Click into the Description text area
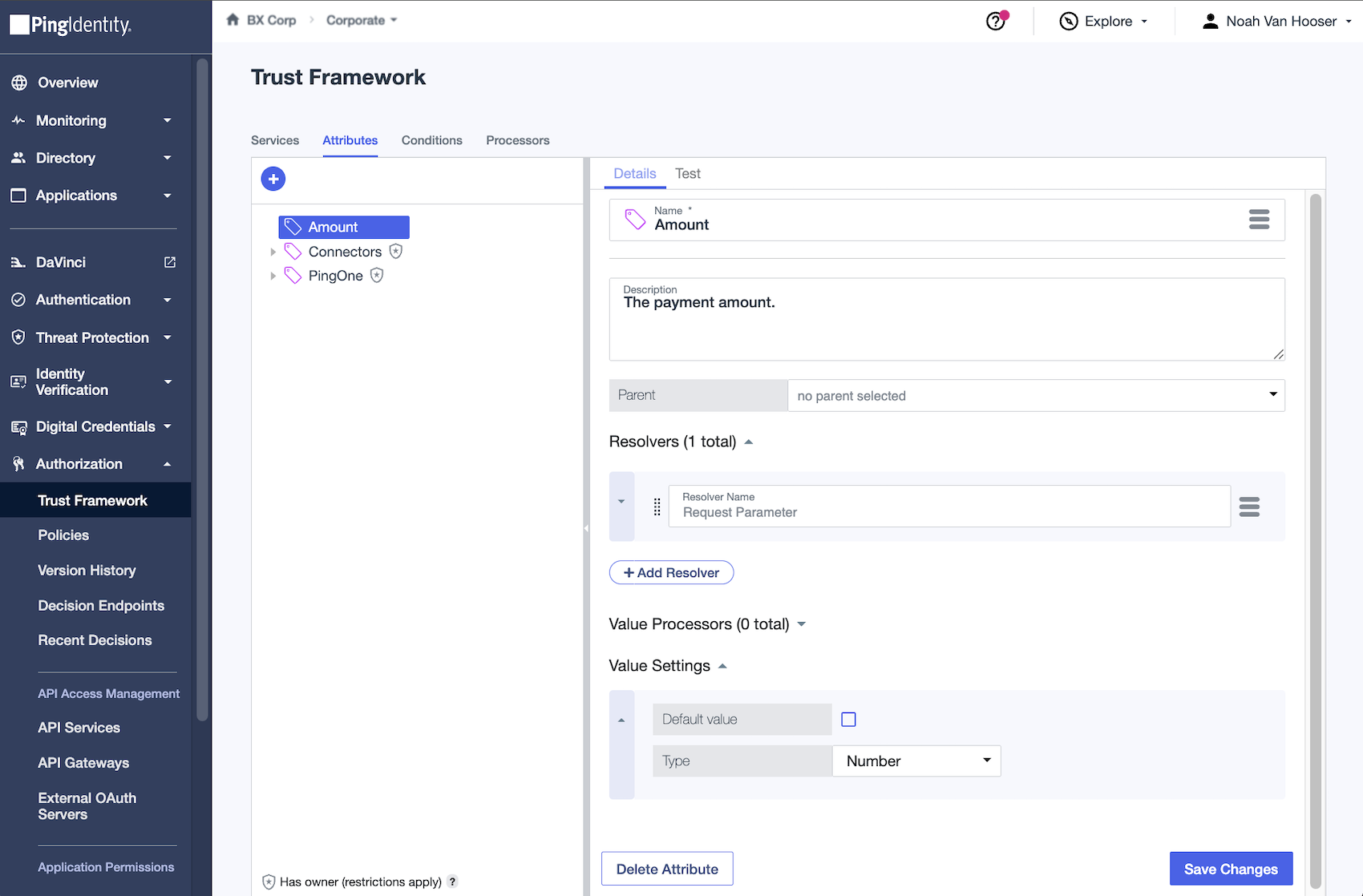Screen dimensions: 1363x896 click(x=947, y=319)
